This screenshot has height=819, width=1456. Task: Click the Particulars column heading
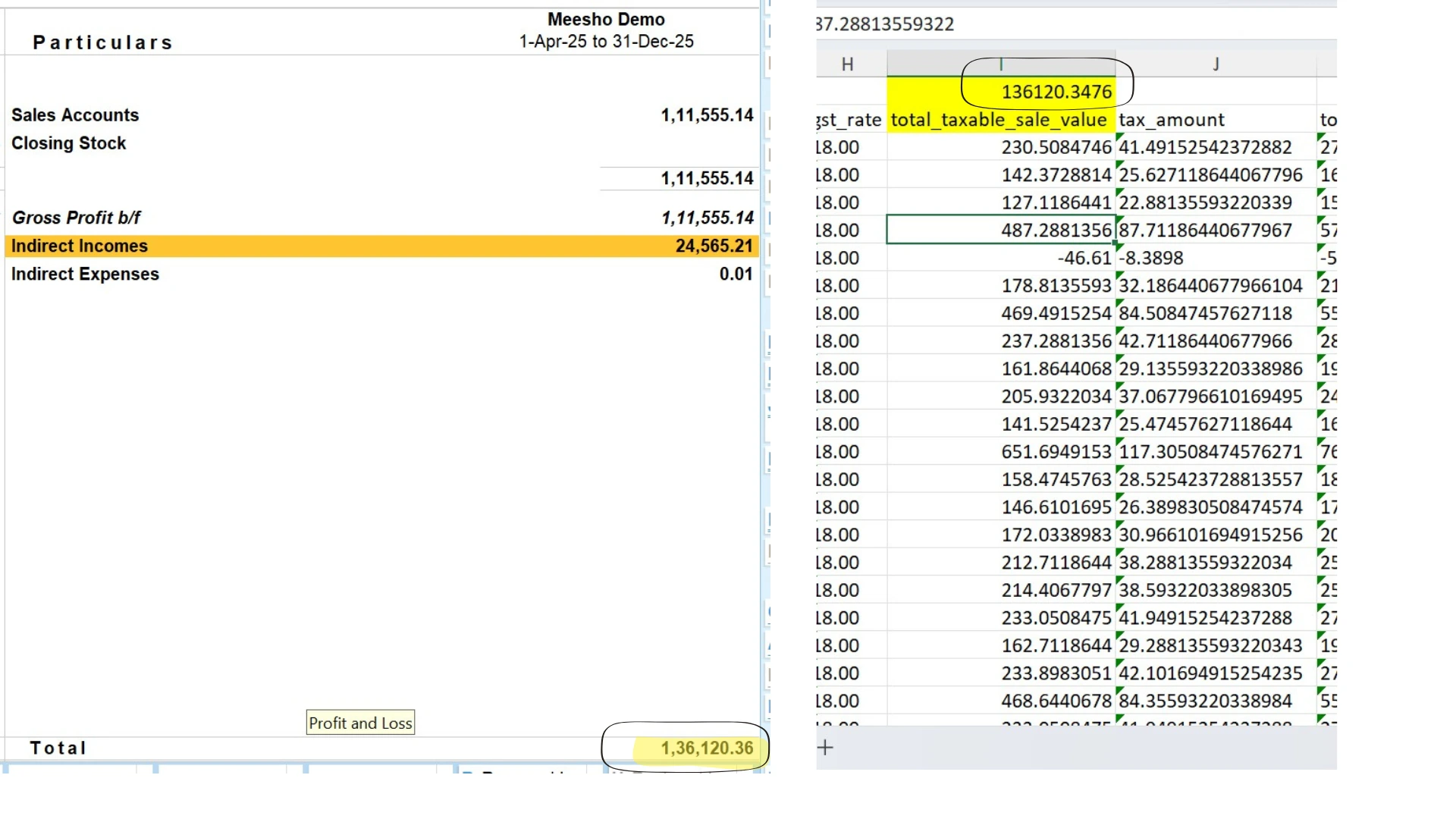pos(102,42)
